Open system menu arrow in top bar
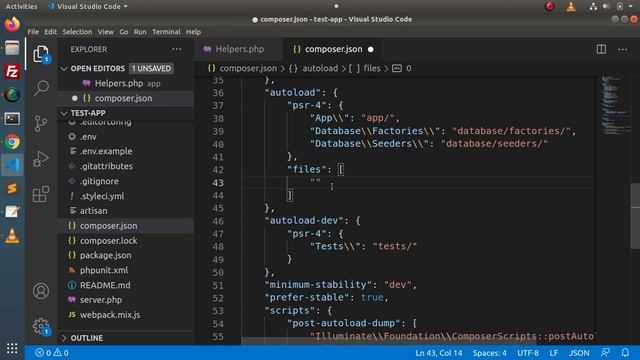Image resolution: width=640 pixels, height=360 pixels. 631,6
